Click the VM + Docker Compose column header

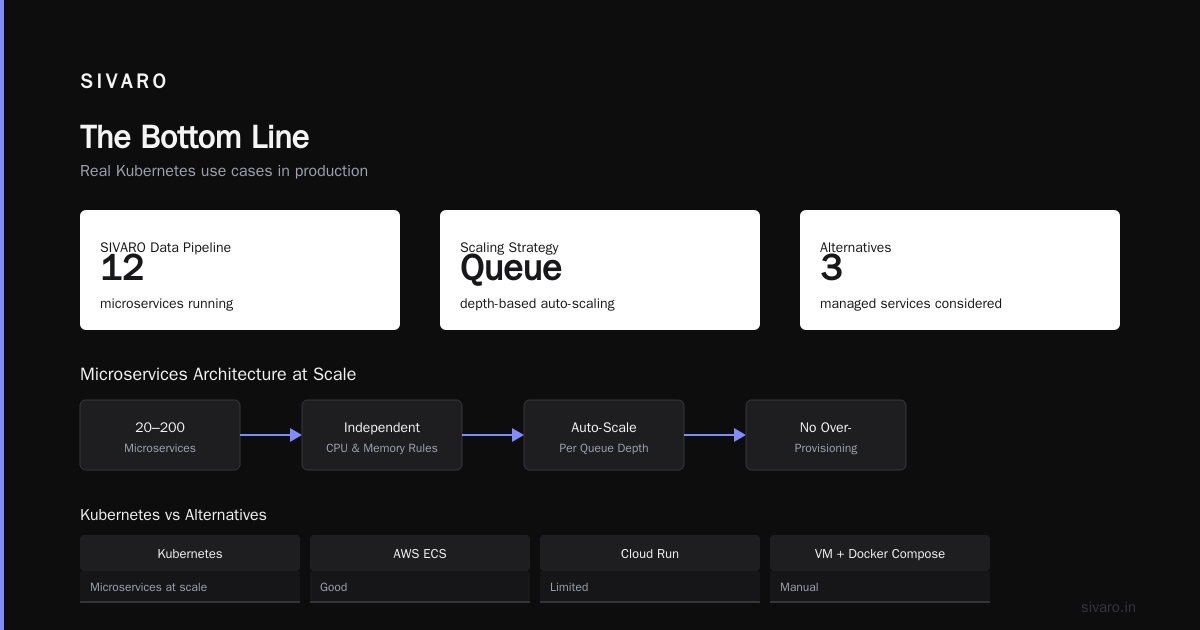pos(880,553)
